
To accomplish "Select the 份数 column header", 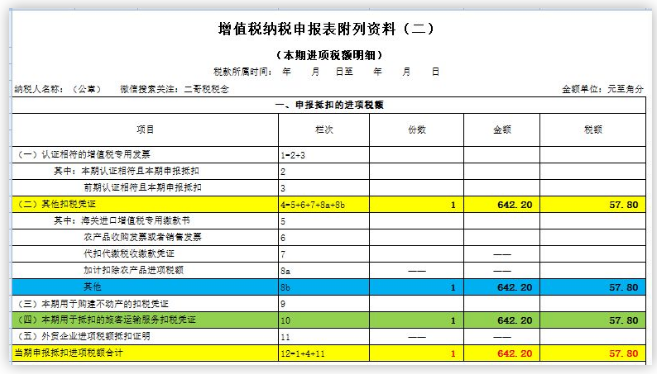I will (x=416, y=130).
